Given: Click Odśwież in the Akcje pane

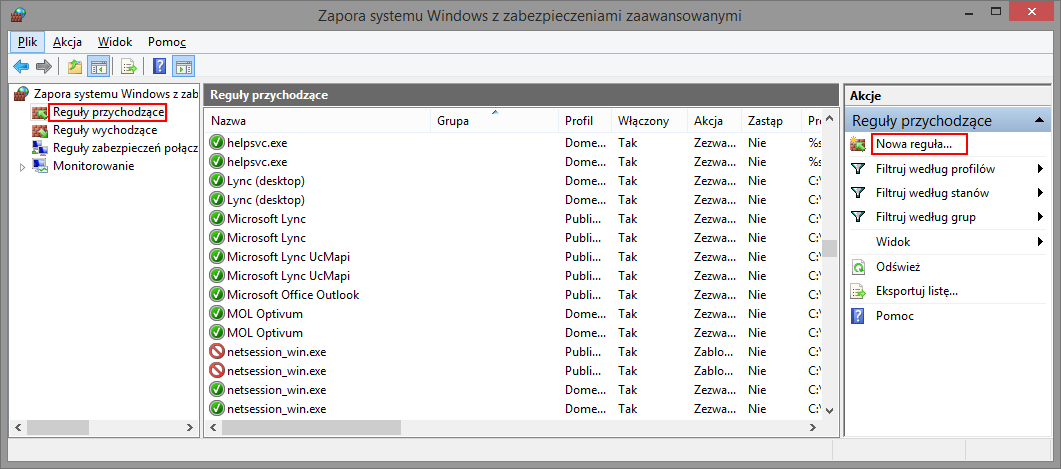Looking at the screenshot, I should point(897,267).
